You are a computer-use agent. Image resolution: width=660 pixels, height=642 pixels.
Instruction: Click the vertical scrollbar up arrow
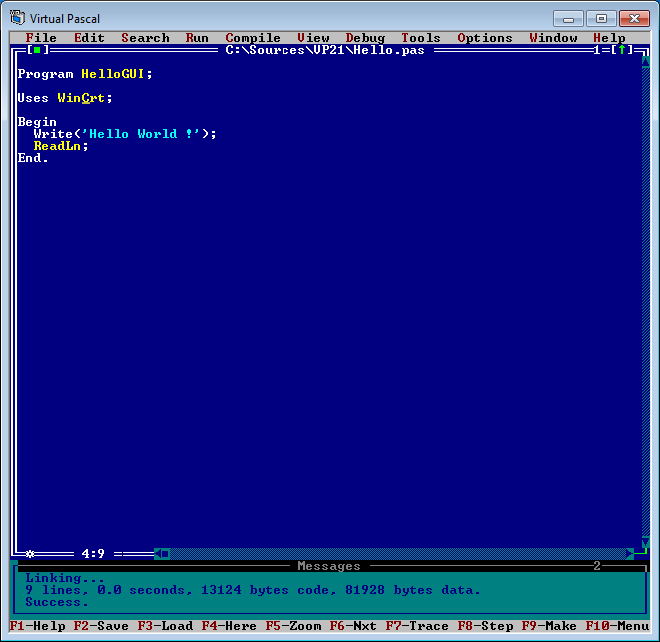(645, 62)
